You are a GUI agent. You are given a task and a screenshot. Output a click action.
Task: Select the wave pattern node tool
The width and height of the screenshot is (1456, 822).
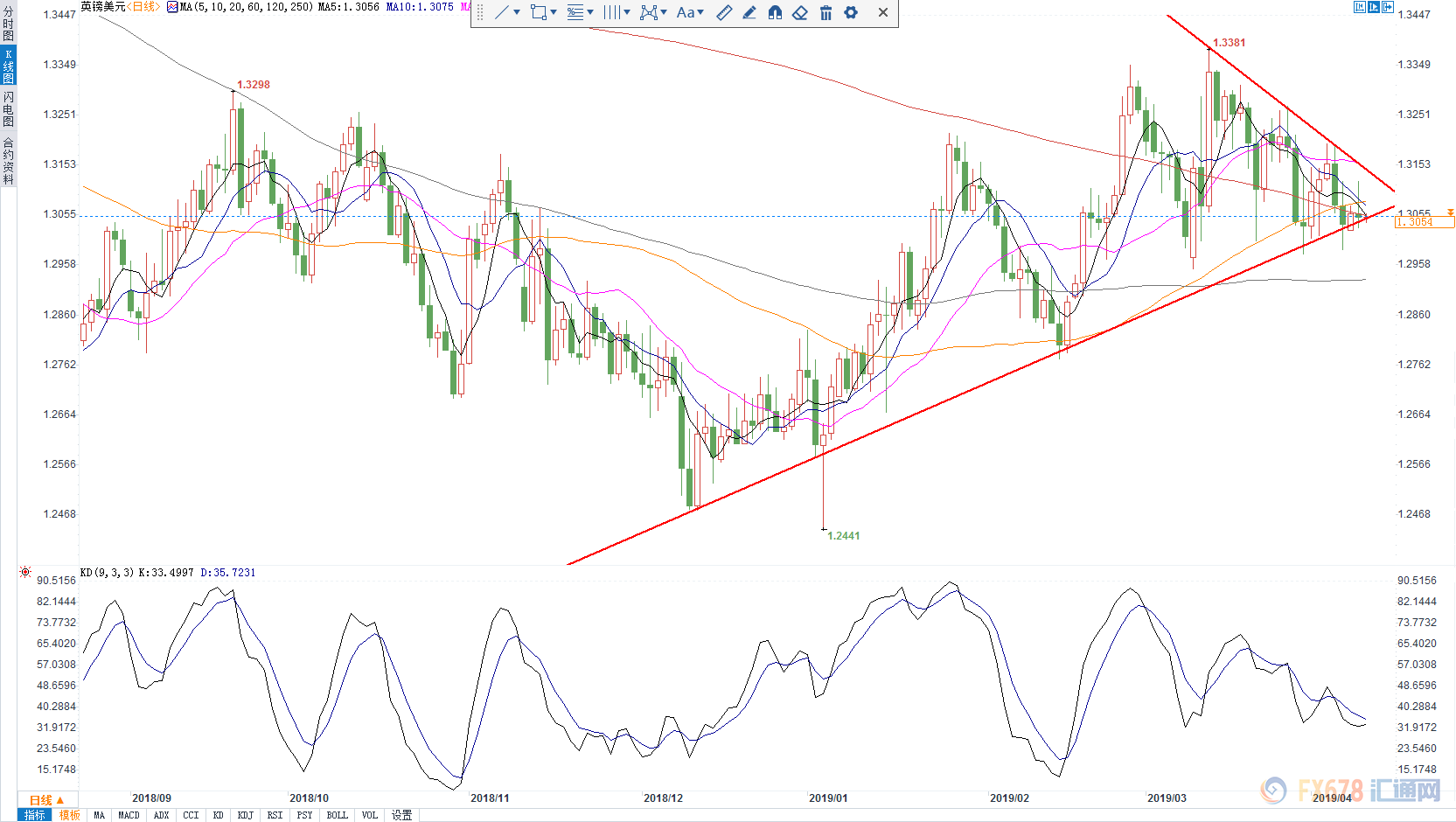648,12
